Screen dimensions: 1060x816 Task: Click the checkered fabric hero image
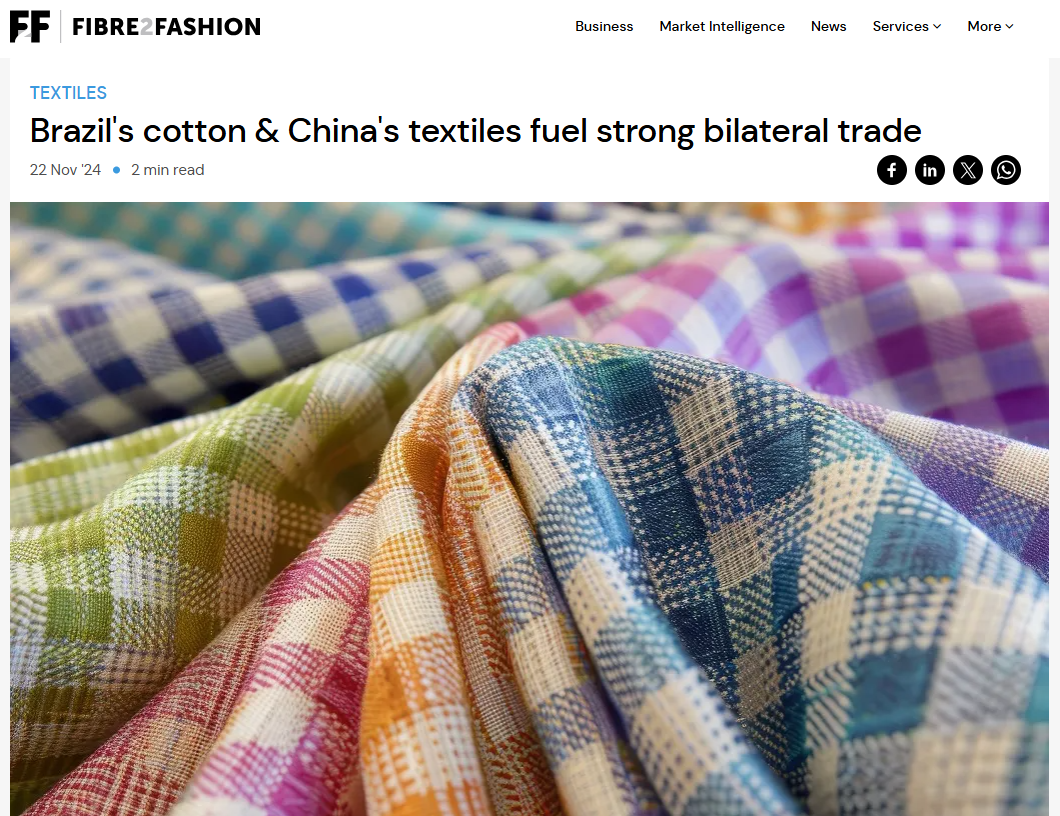tap(529, 509)
